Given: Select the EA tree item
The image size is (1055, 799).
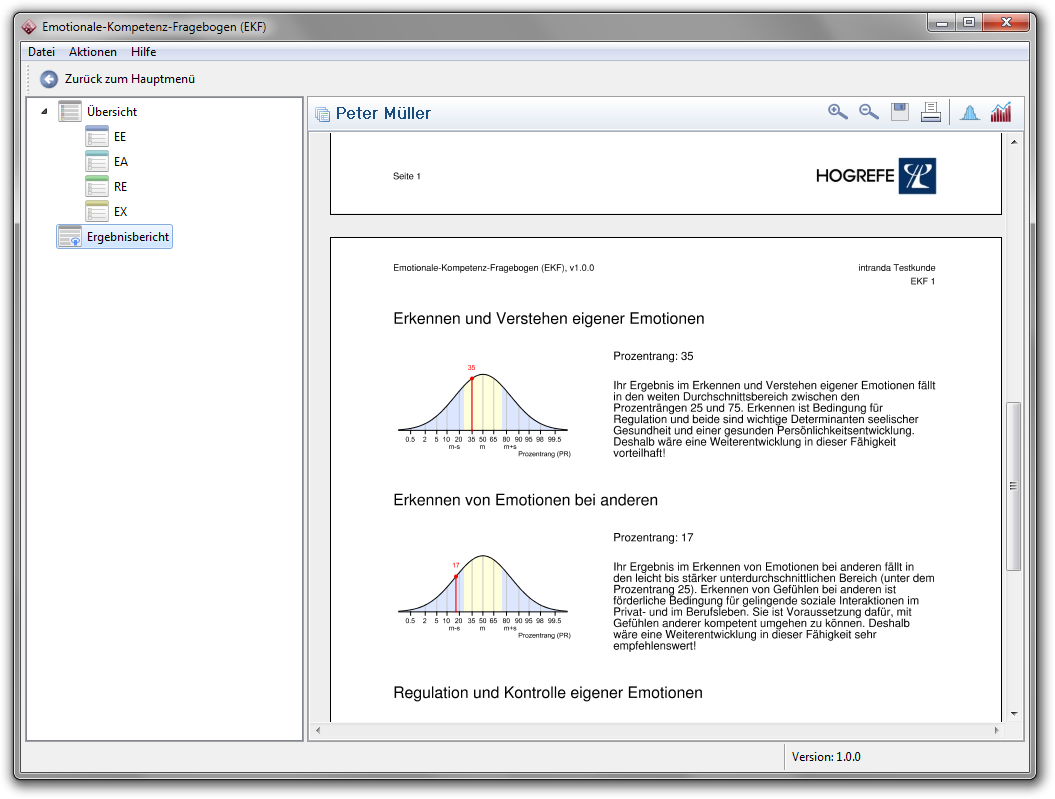Looking at the screenshot, I should click(120, 161).
